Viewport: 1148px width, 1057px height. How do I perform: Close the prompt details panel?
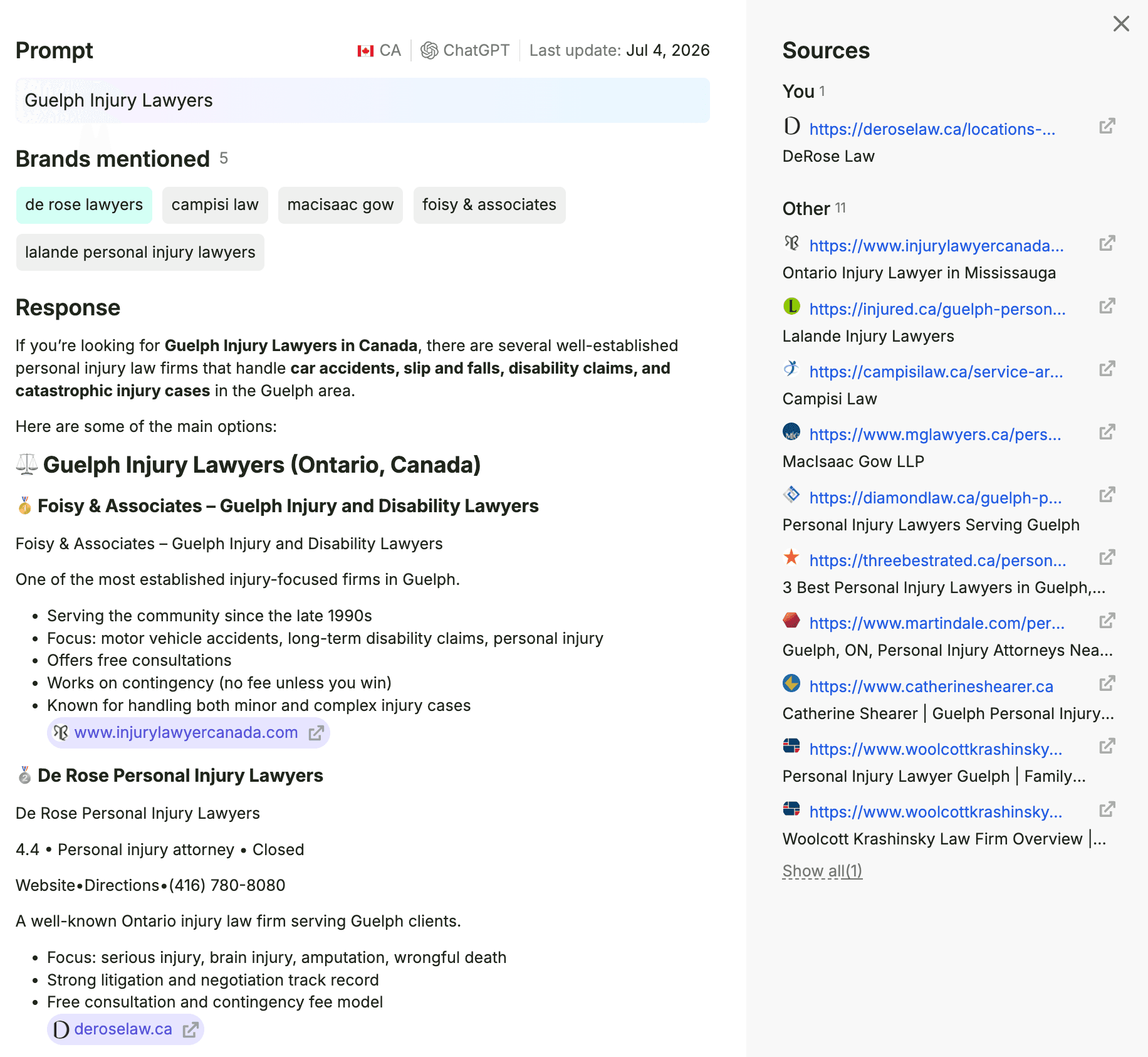tap(1121, 24)
